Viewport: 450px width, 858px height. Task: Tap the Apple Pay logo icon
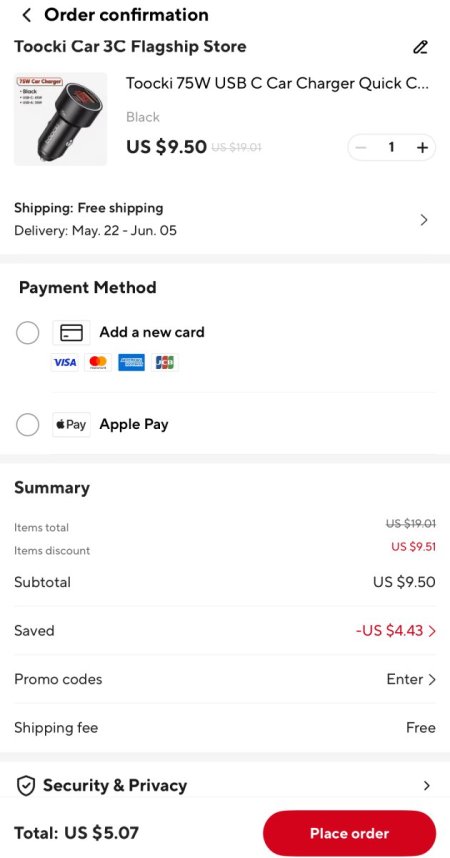tap(71, 425)
